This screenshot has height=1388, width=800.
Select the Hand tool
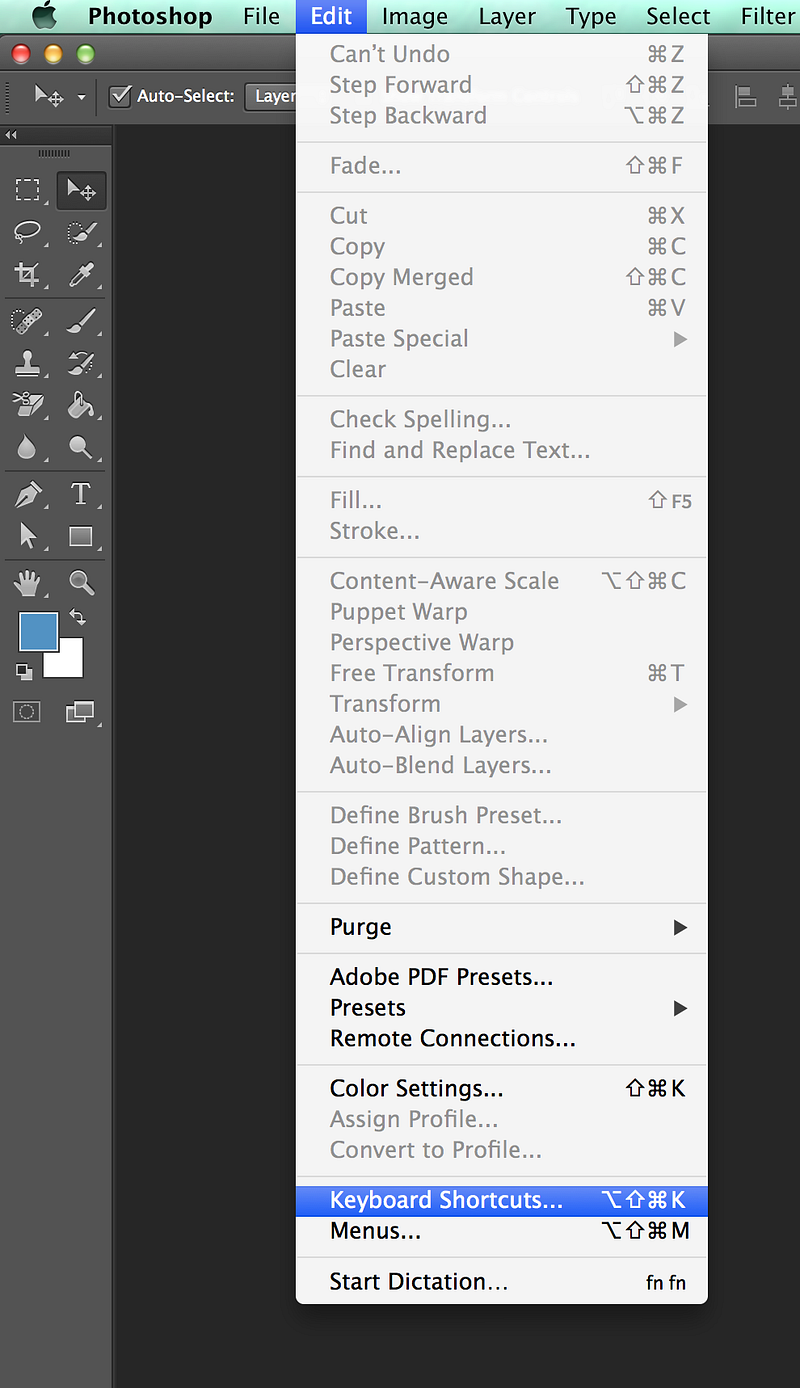27,581
